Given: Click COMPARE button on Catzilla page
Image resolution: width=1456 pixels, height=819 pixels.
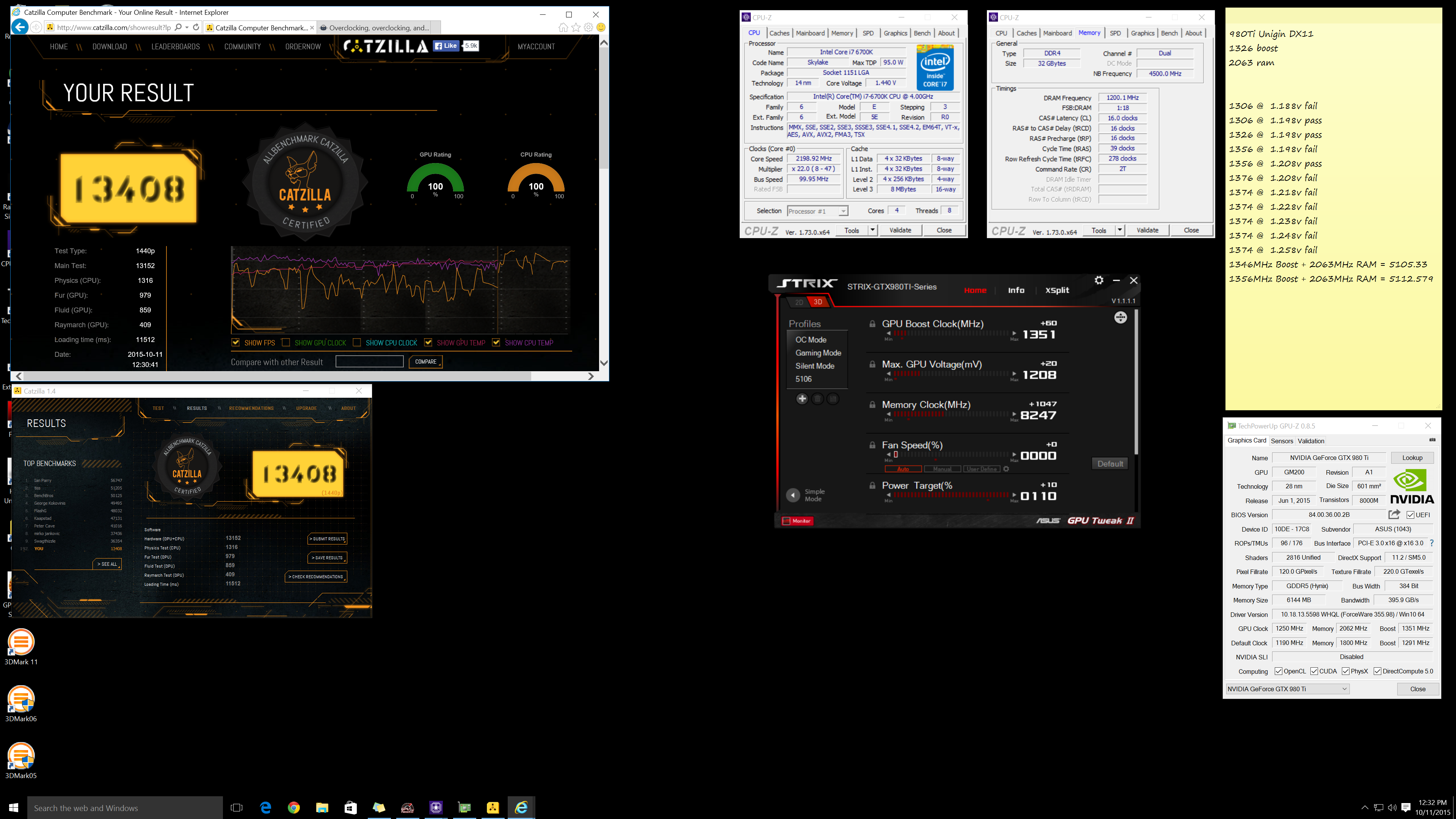Looking at the screenshot, I should (x=425, y=362).
